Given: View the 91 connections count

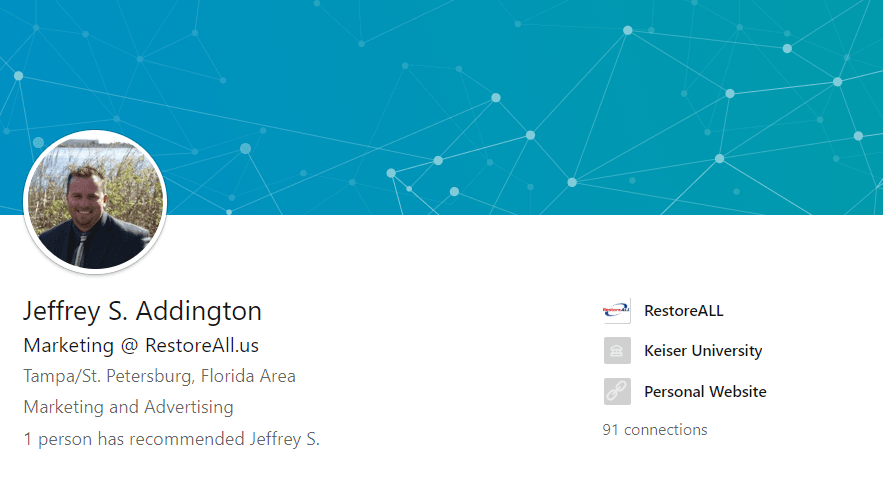Looking at the screenshot, I should tap(654, 430).
